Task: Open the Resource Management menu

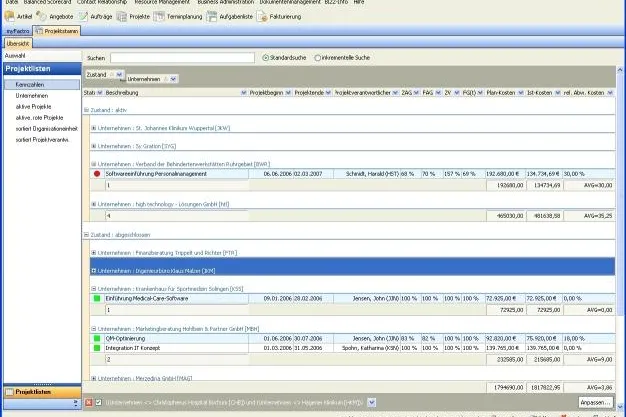Action: coord(162,2)
